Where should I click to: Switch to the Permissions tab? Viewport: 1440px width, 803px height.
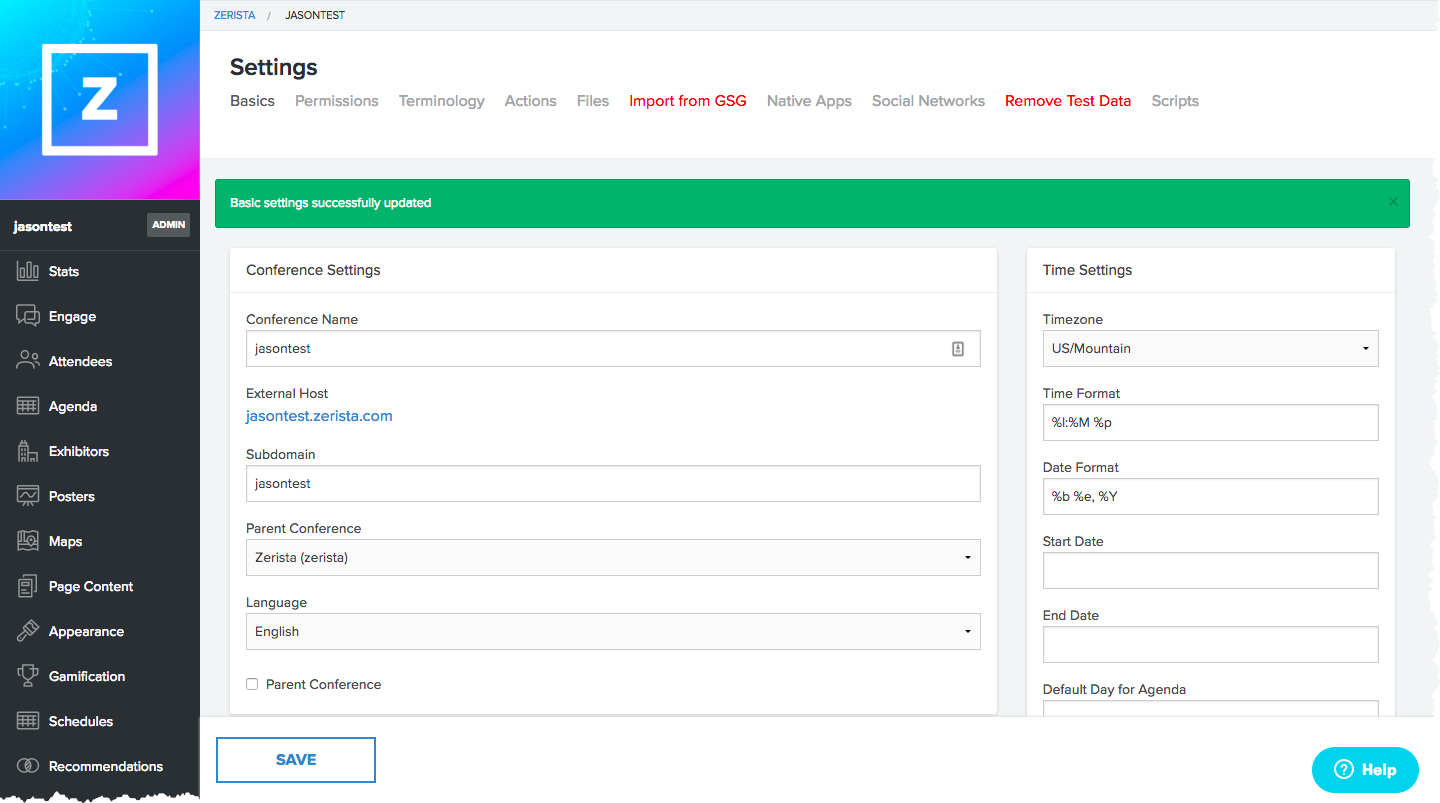point(337,101)
